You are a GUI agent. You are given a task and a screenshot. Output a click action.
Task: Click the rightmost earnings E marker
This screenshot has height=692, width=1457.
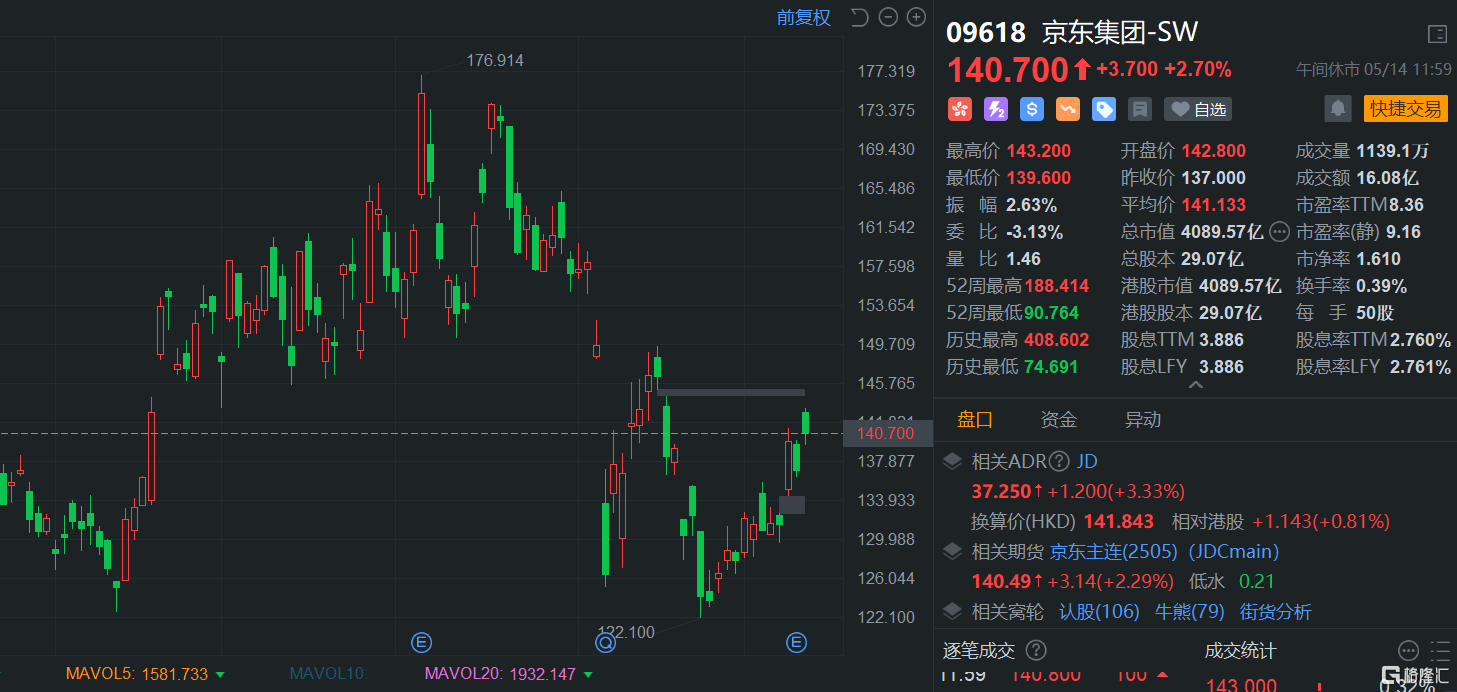coord(797,641)
